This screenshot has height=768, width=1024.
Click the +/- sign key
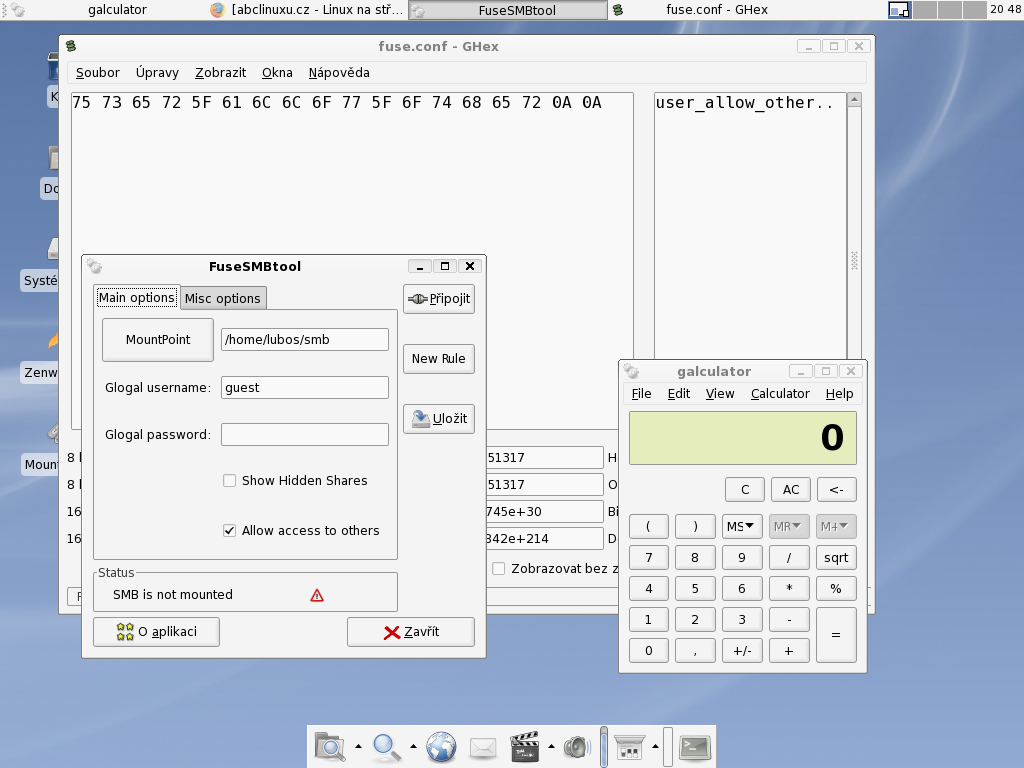(x=742, y=650)
